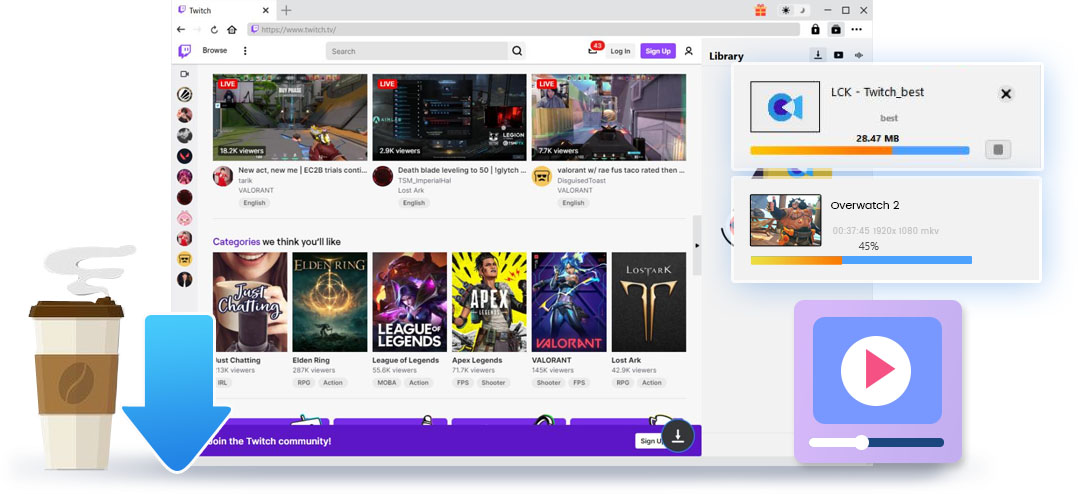Open the VALORANT category card
The image size is (1078, 494).
(569, 302)
